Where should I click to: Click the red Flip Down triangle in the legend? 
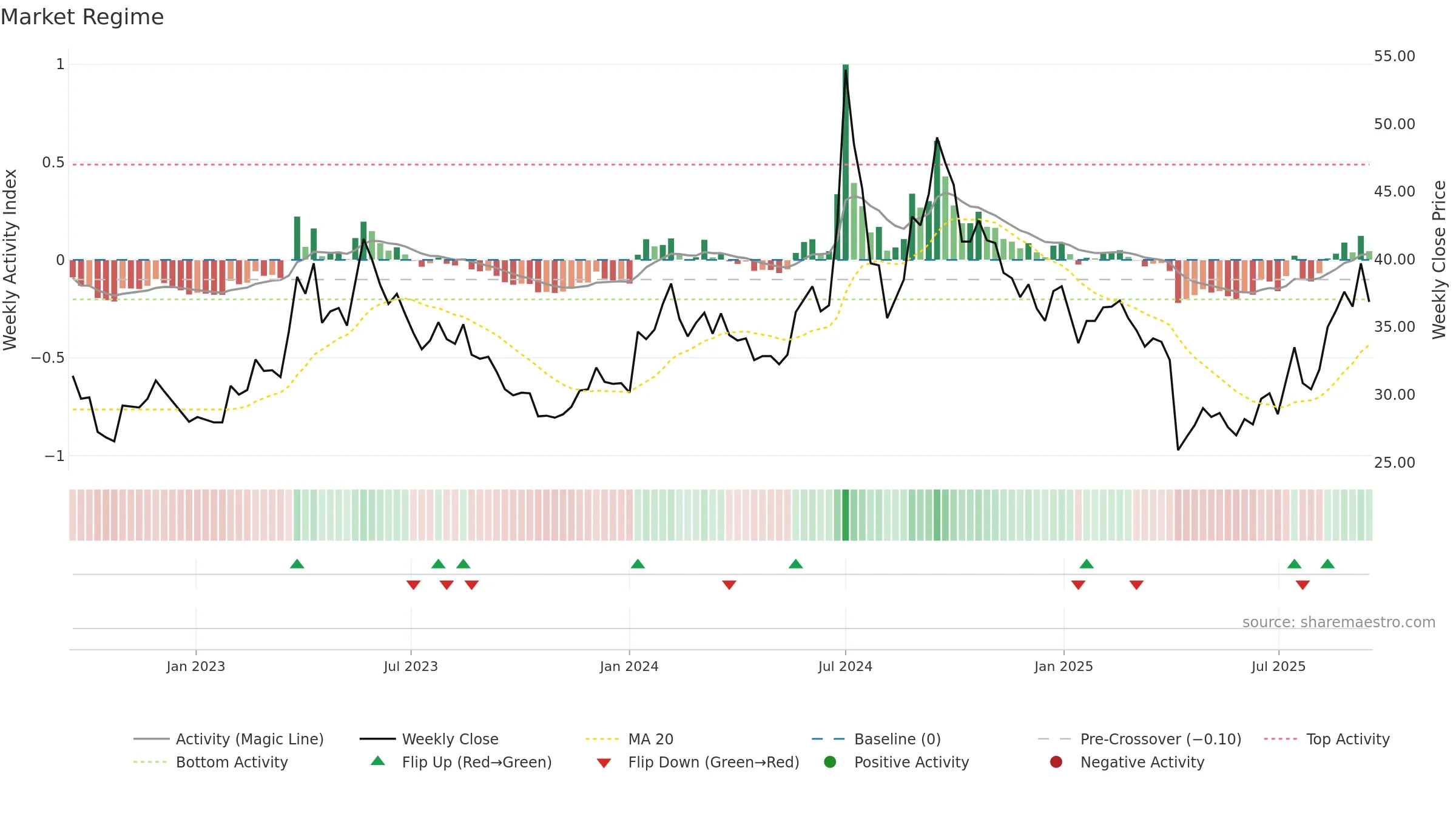[604, 763]
